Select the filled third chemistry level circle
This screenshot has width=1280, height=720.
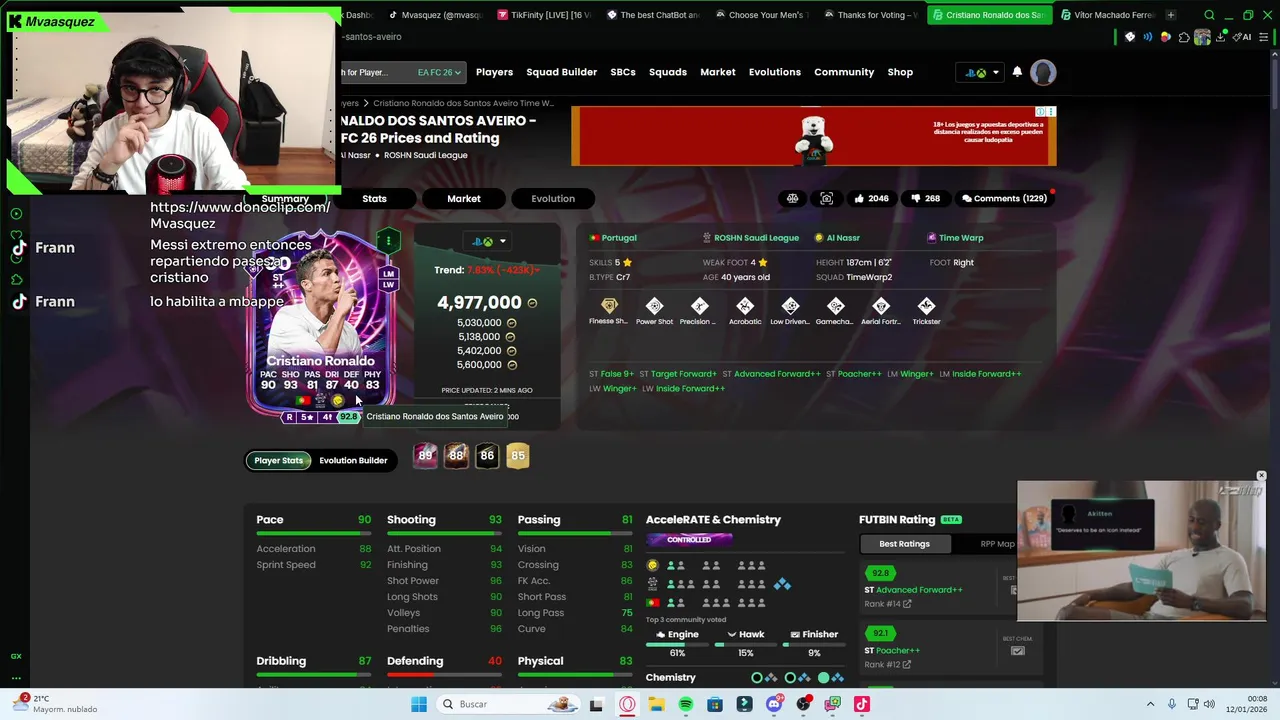(x=824, y=677)
